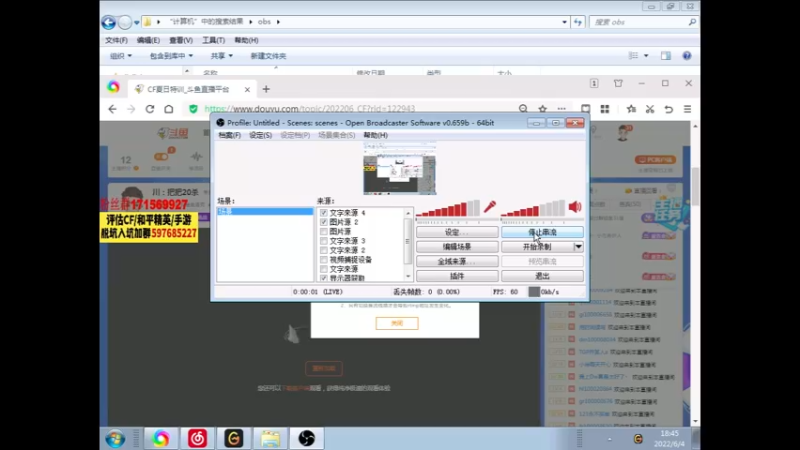Click the 退出 button in OBS
Image resolution: width=800 pixels, height=450 pixels.
pos(542,276)
